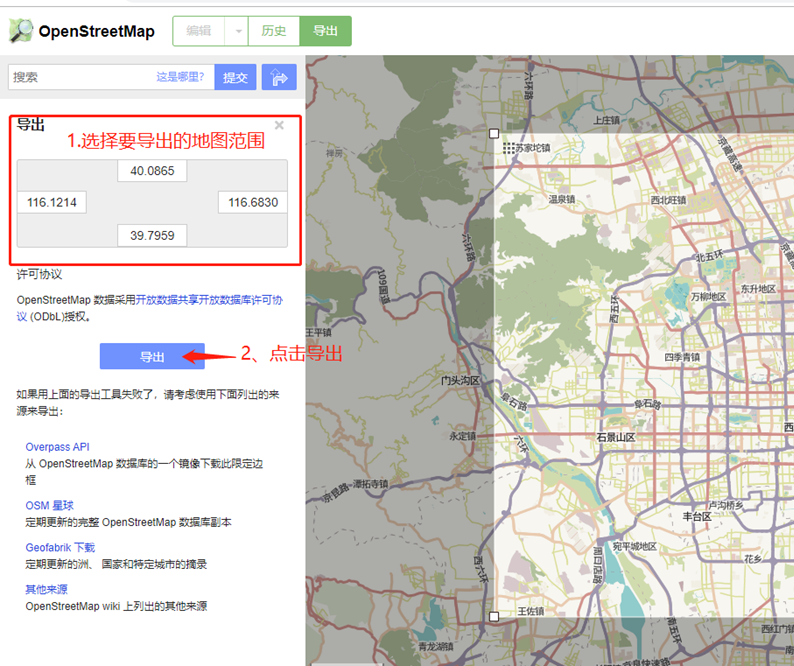
Task: Click the blue 导出 export button
Action: pos(152,357)
